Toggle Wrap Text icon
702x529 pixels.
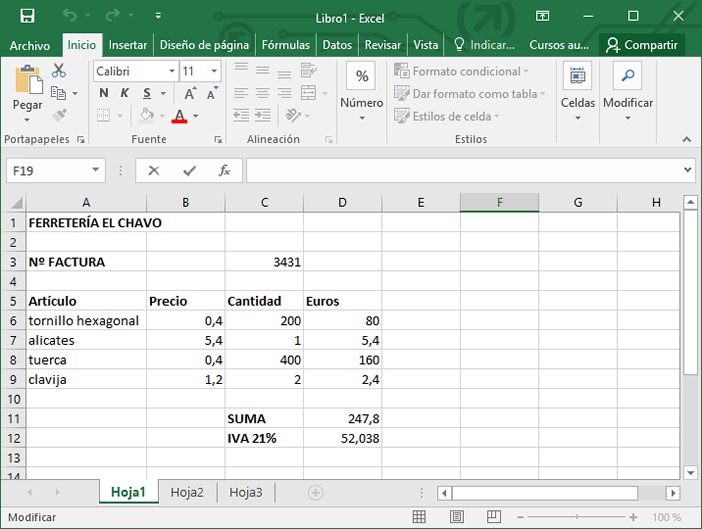click(x=308, y=70)
